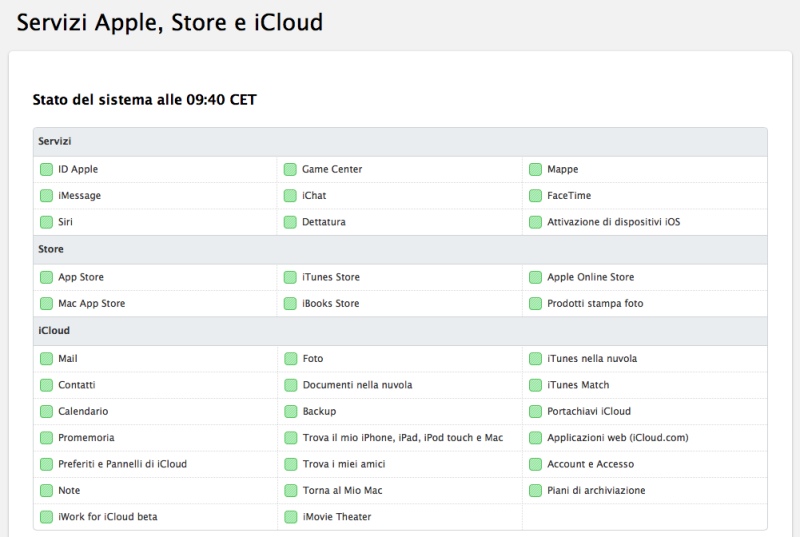Screen dimensions: 800x537
Task: Click the 'Trova il mio iPhone, iPad, iPod touch e Mac' text
Action: coord(403,438)
